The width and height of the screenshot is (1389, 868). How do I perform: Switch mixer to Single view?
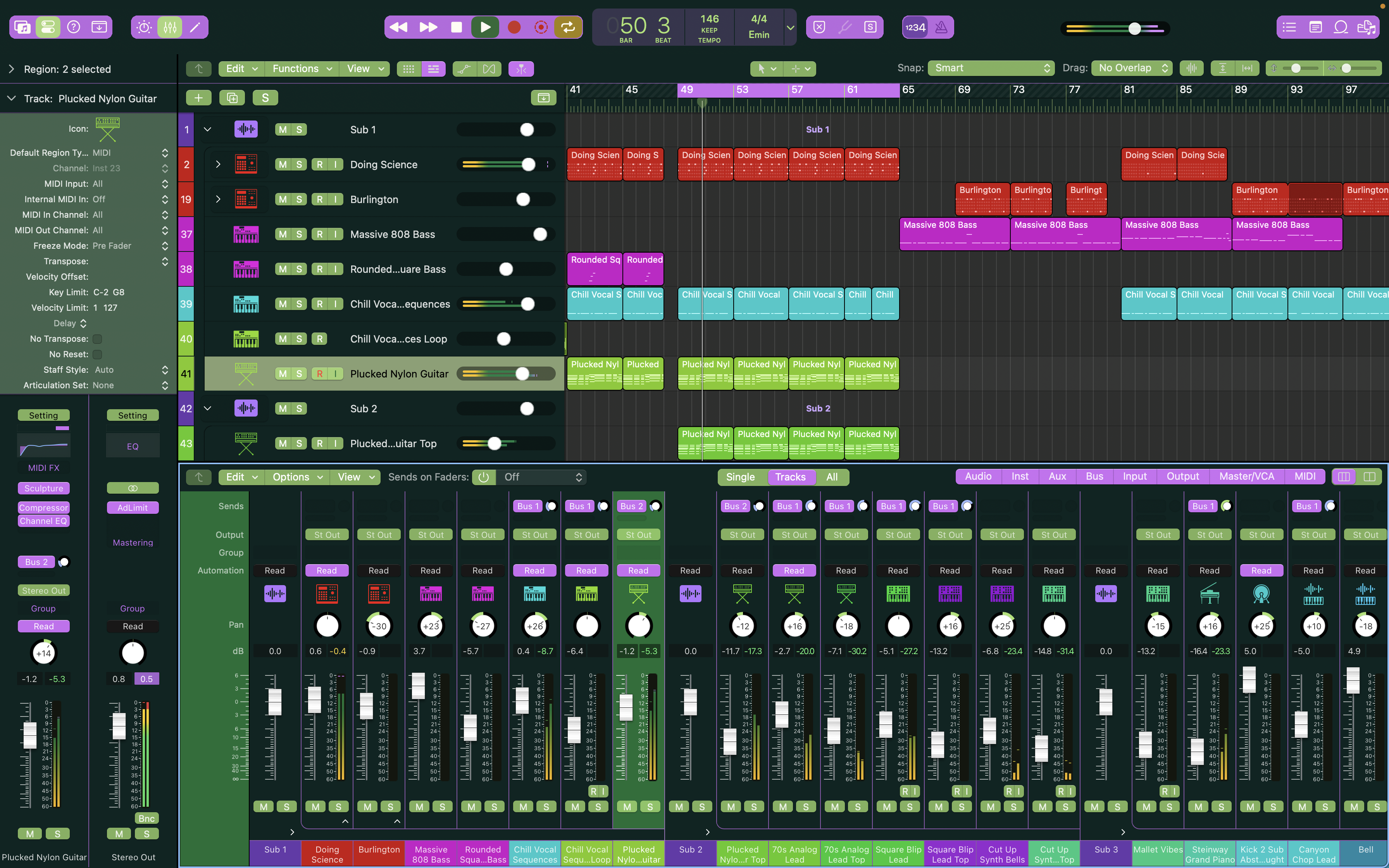click(740, 477)
